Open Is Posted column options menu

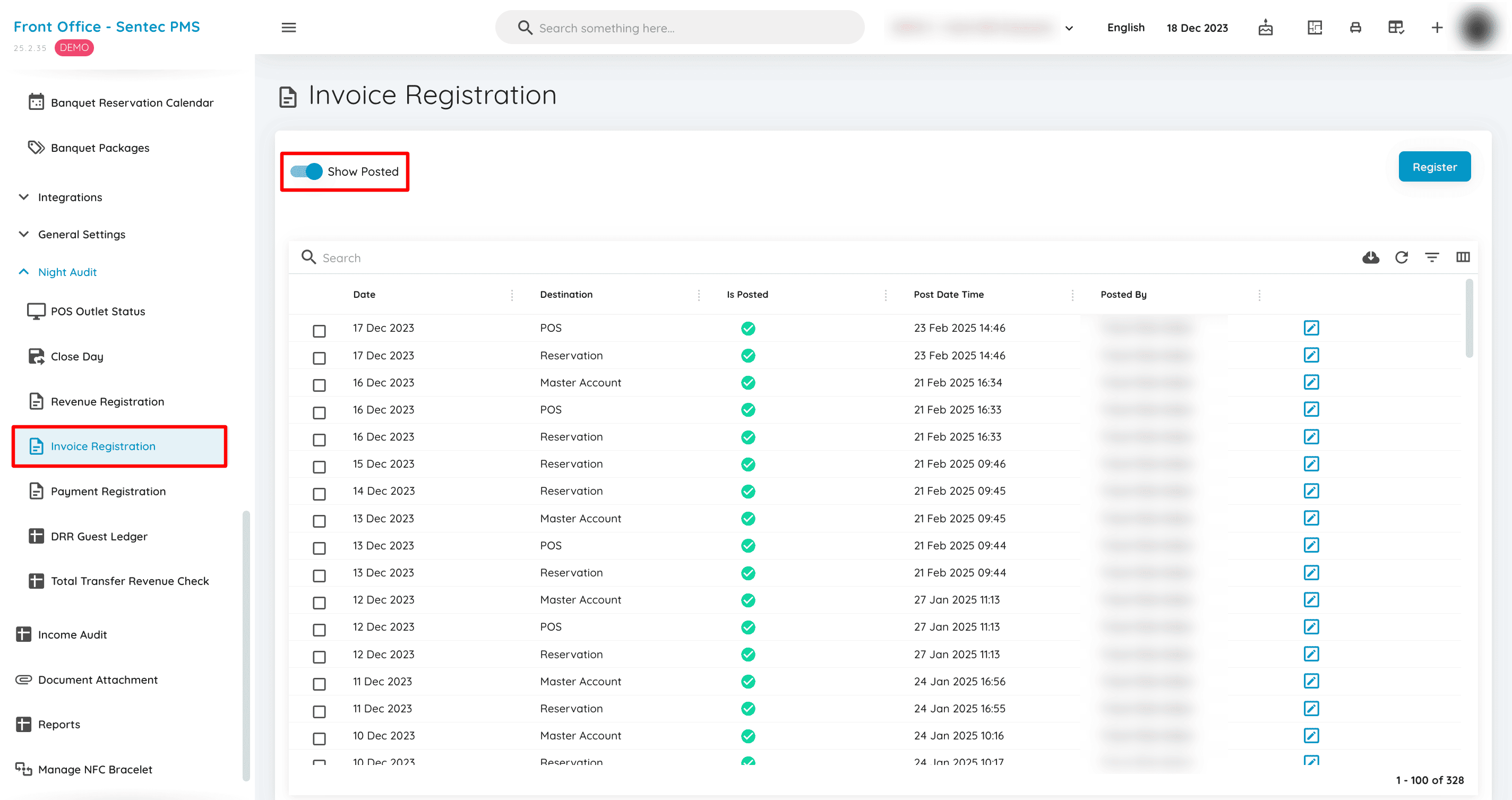click(885, 295)
